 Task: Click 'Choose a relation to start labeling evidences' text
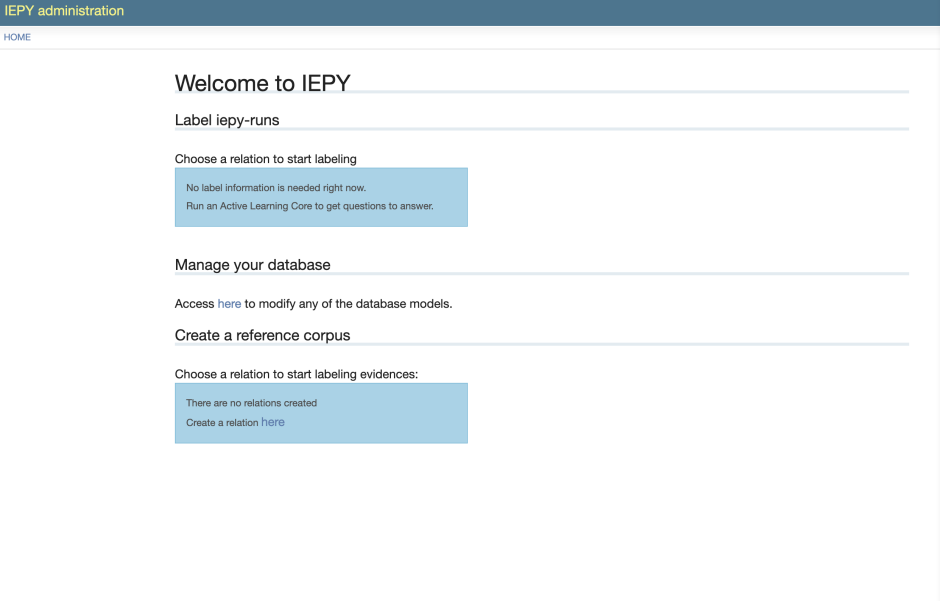coord(296,374)
